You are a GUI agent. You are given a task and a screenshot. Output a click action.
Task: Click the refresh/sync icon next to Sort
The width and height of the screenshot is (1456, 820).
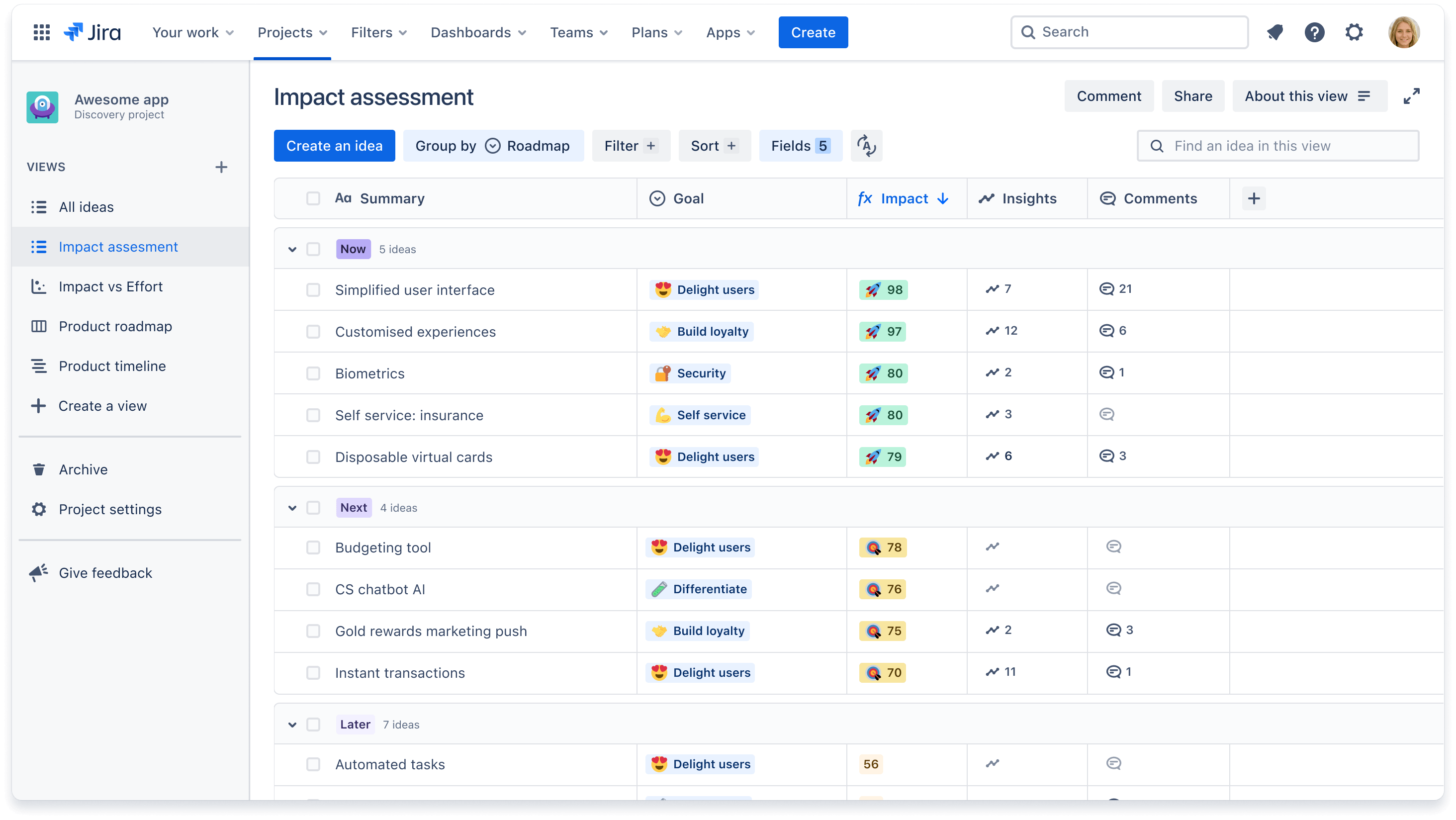[x=866, y=146]
